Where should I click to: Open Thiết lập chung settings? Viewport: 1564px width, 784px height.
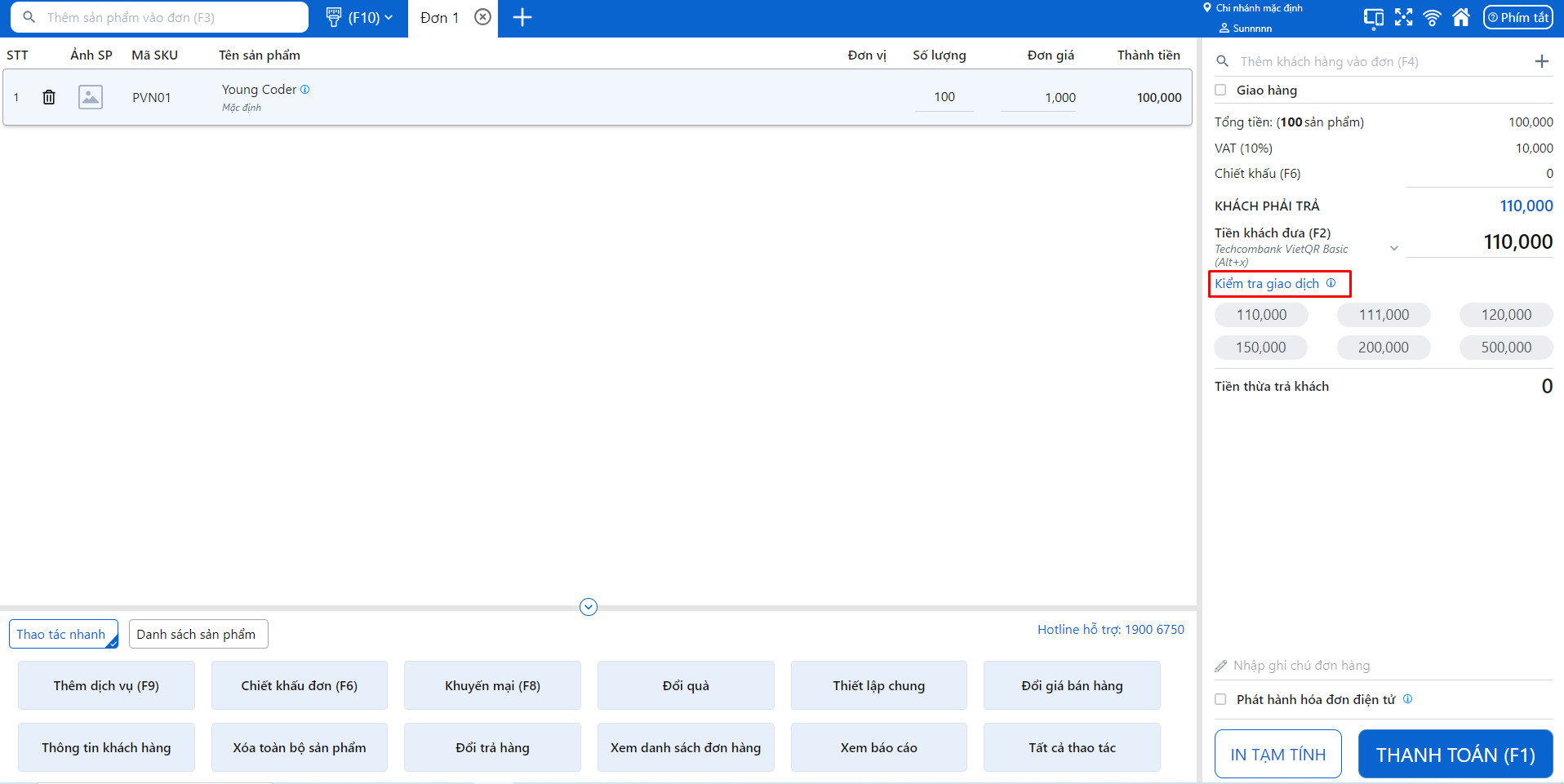pos(879,685)
